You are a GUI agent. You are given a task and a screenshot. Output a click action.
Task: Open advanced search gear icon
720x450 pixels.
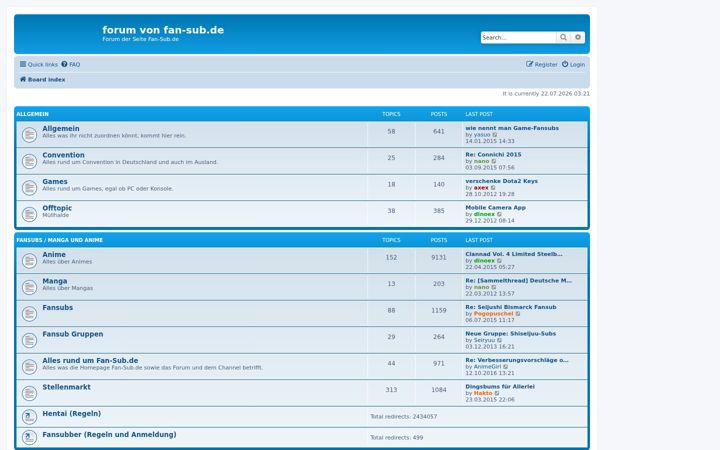pyautogui.click(x=578, y=37)
